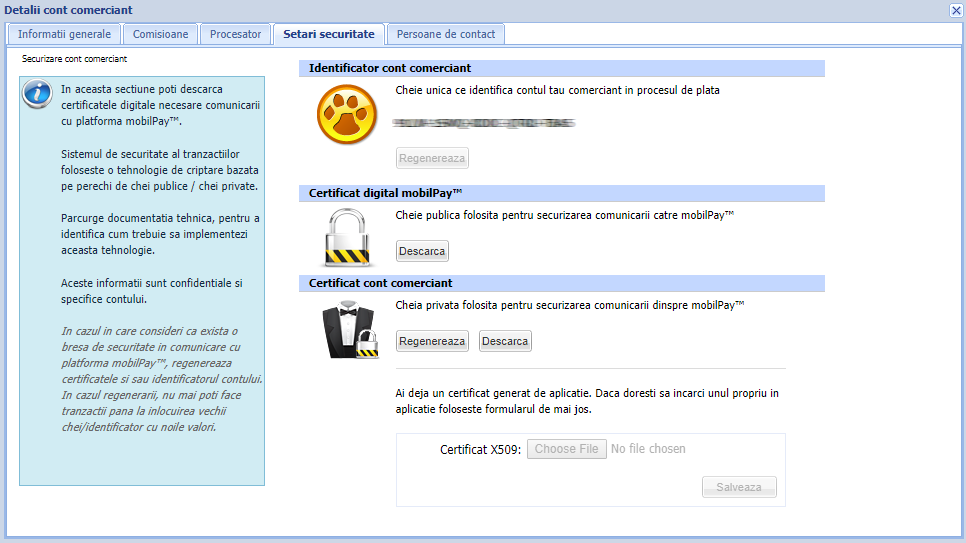Close the Detalii cont comerciant dialog
The image size is (966, 543).
955,10
